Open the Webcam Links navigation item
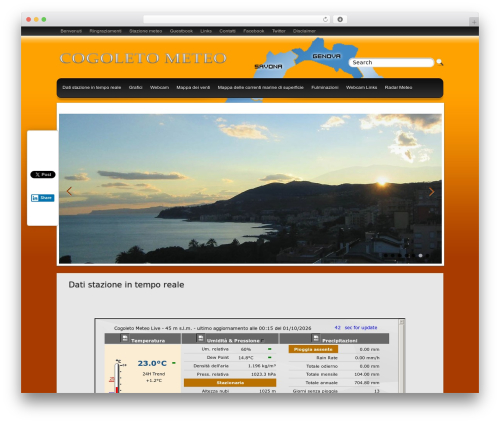The image size is (500, 423). click(361, 87)
